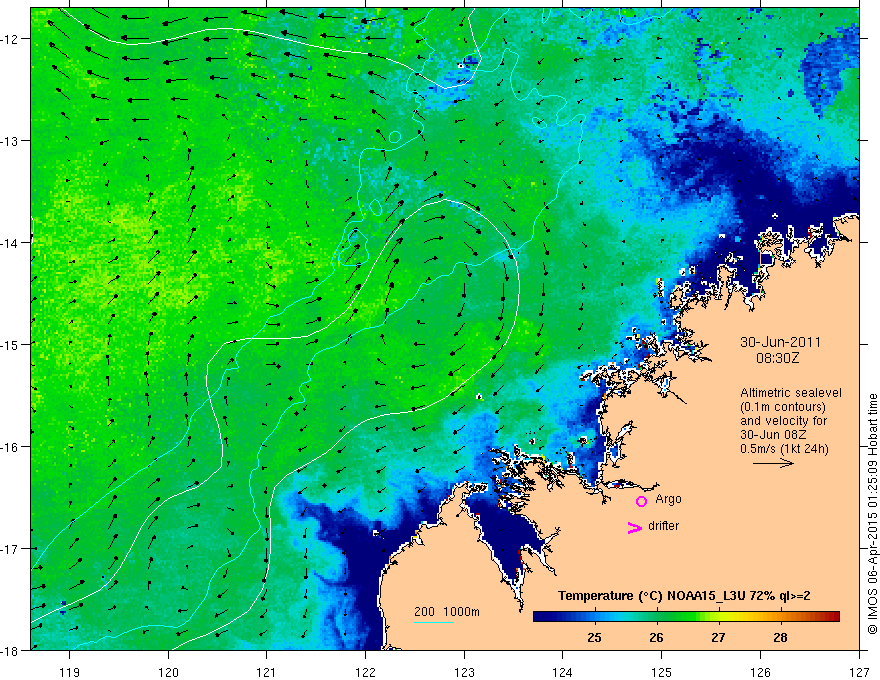This screenshot has height=680, width=880.
Task: Click the "and velocity for" caption line
Action: (x=783, y=421)
